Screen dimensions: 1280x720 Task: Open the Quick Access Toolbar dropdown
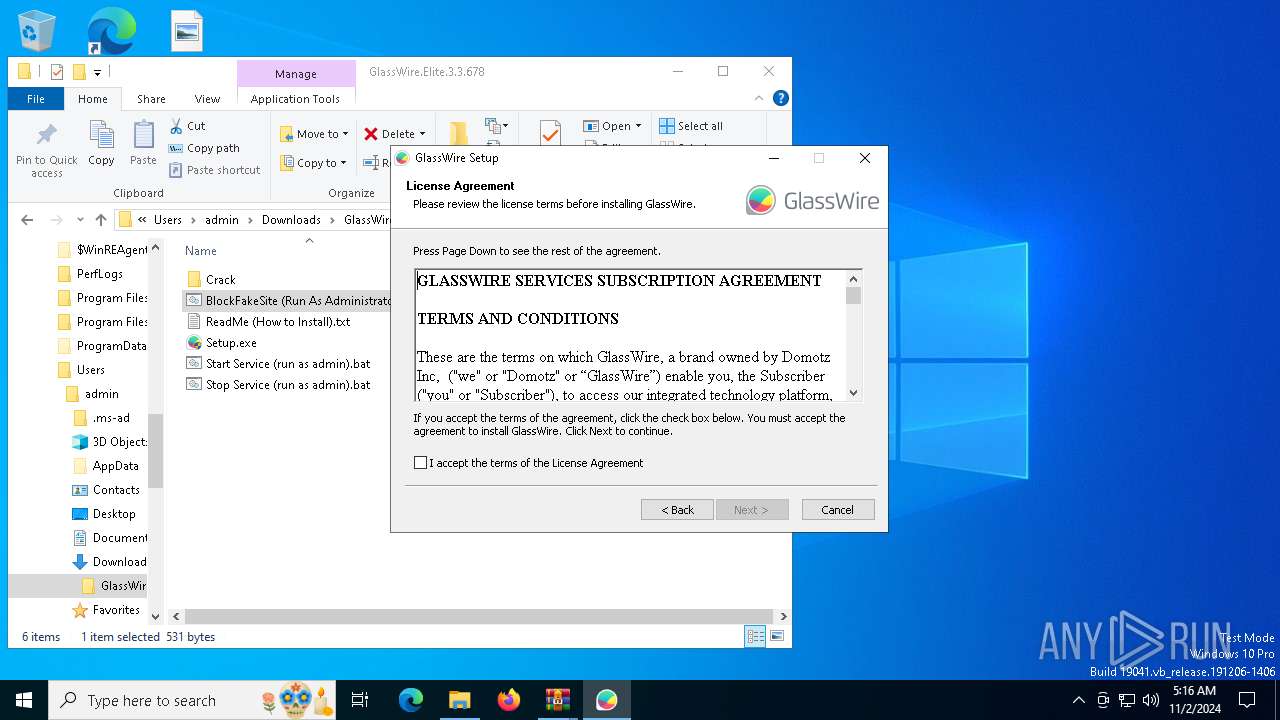(97, 72)
